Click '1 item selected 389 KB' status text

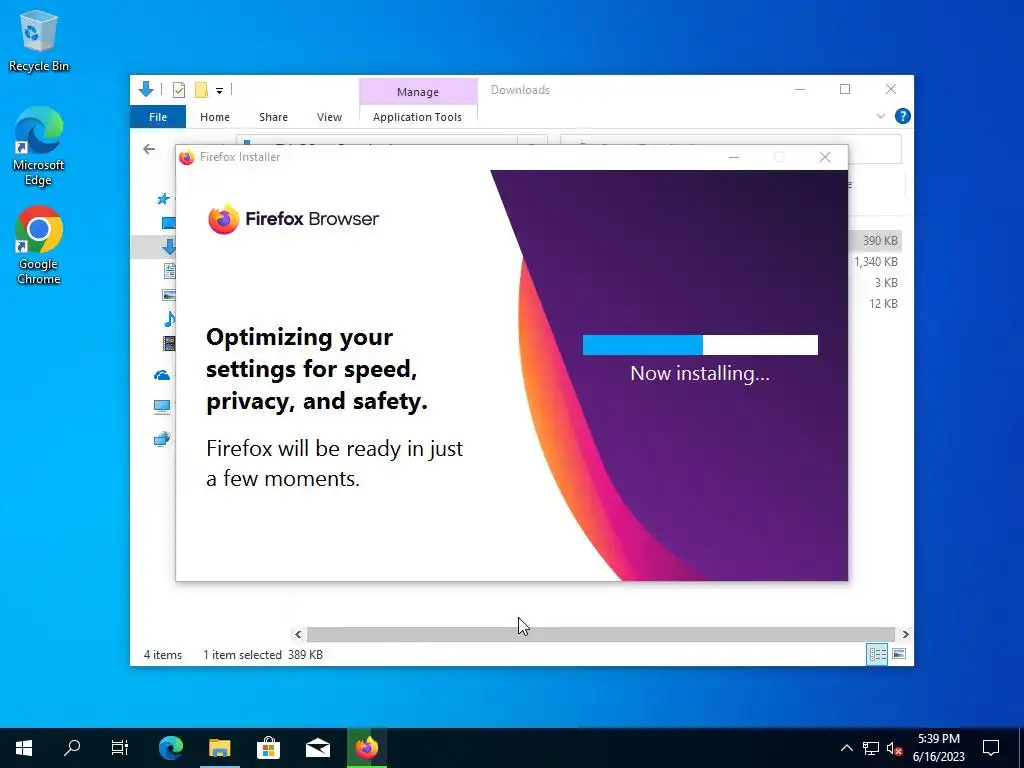(x=263, y=654)
